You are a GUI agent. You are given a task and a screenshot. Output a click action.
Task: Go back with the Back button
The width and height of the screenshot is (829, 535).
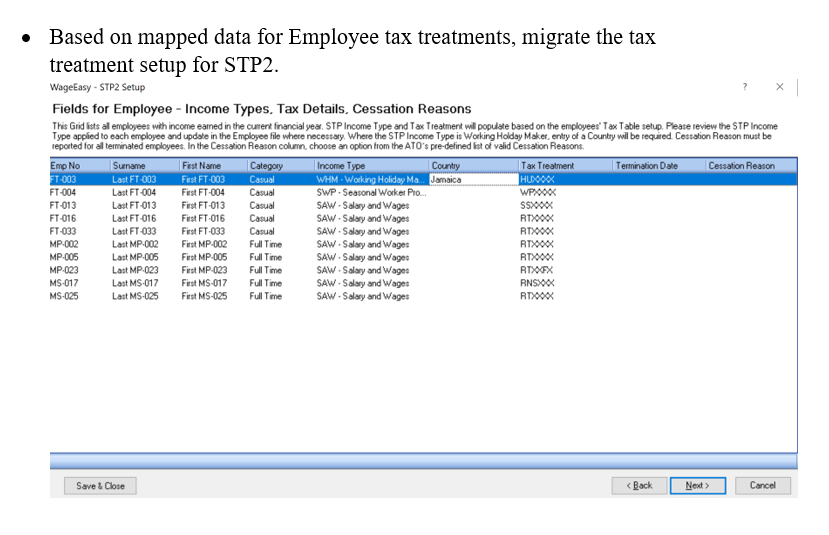pos(639,485)
